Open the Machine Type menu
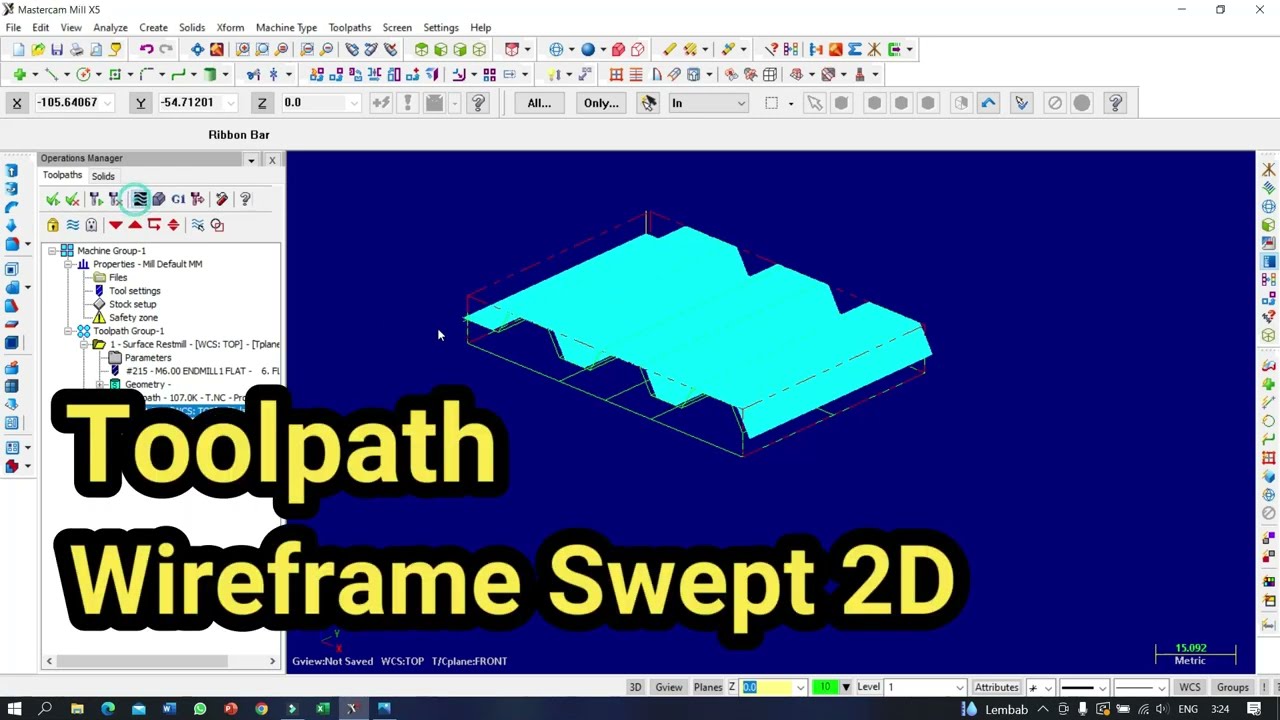 coord(286,28)
